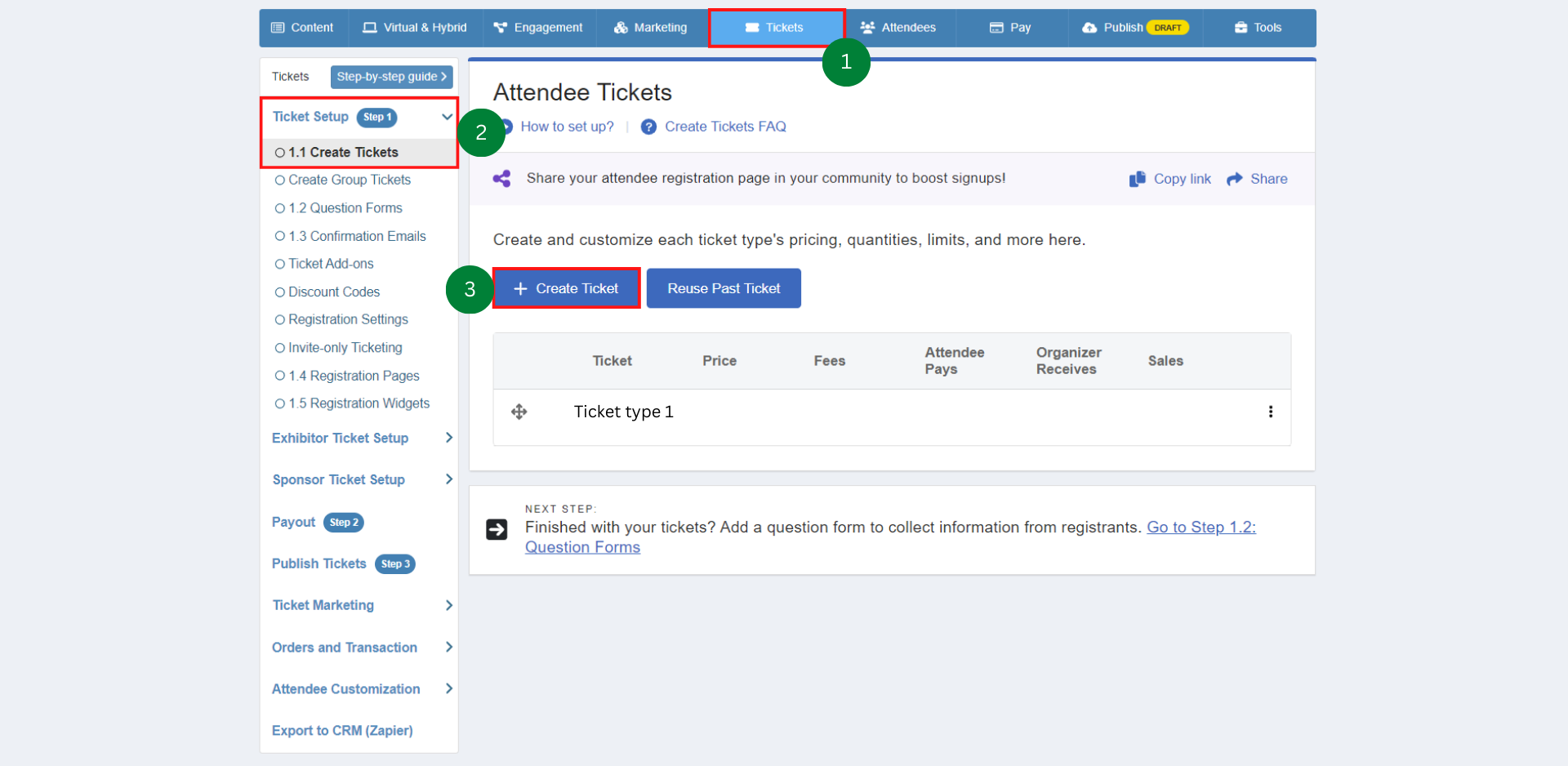Click the Create Ticket button
Viewport: 1568px width, 766px height.
[x=566, y=287]
